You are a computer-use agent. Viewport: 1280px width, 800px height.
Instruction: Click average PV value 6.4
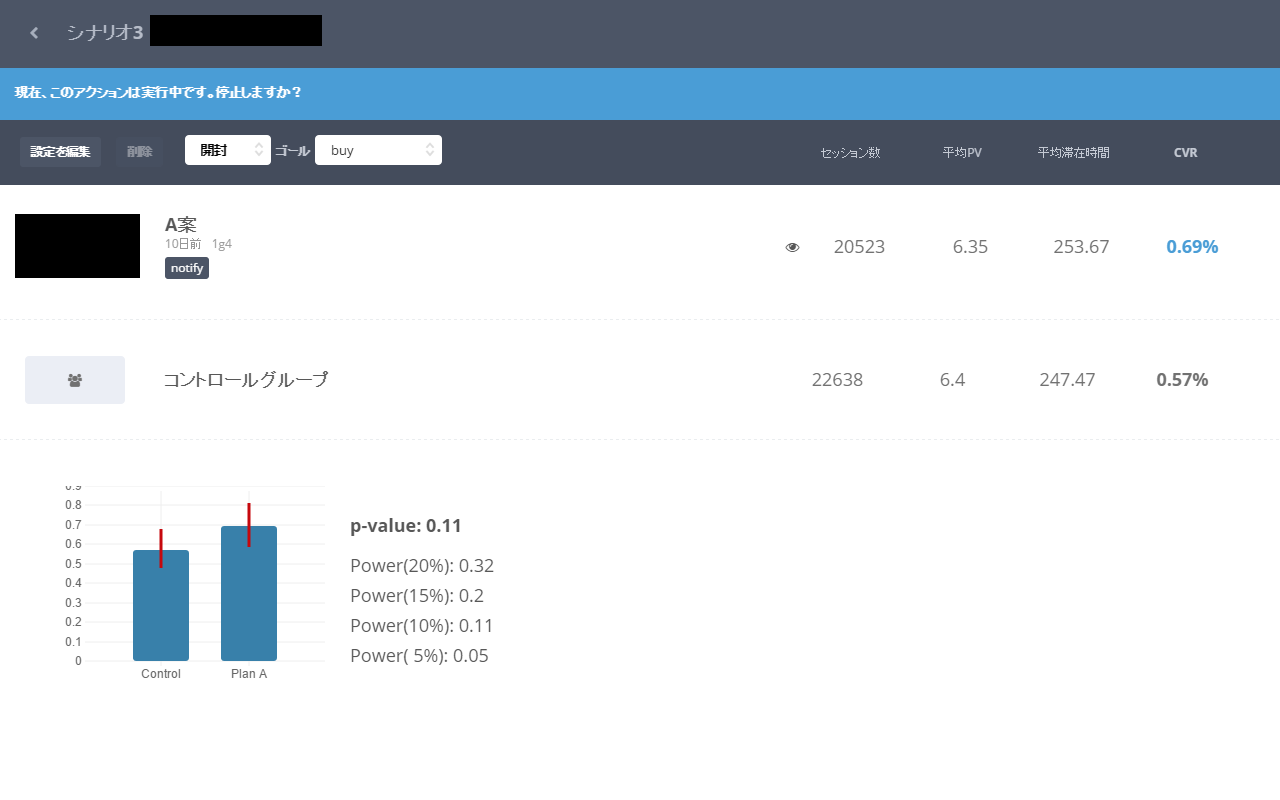(952, 380)
